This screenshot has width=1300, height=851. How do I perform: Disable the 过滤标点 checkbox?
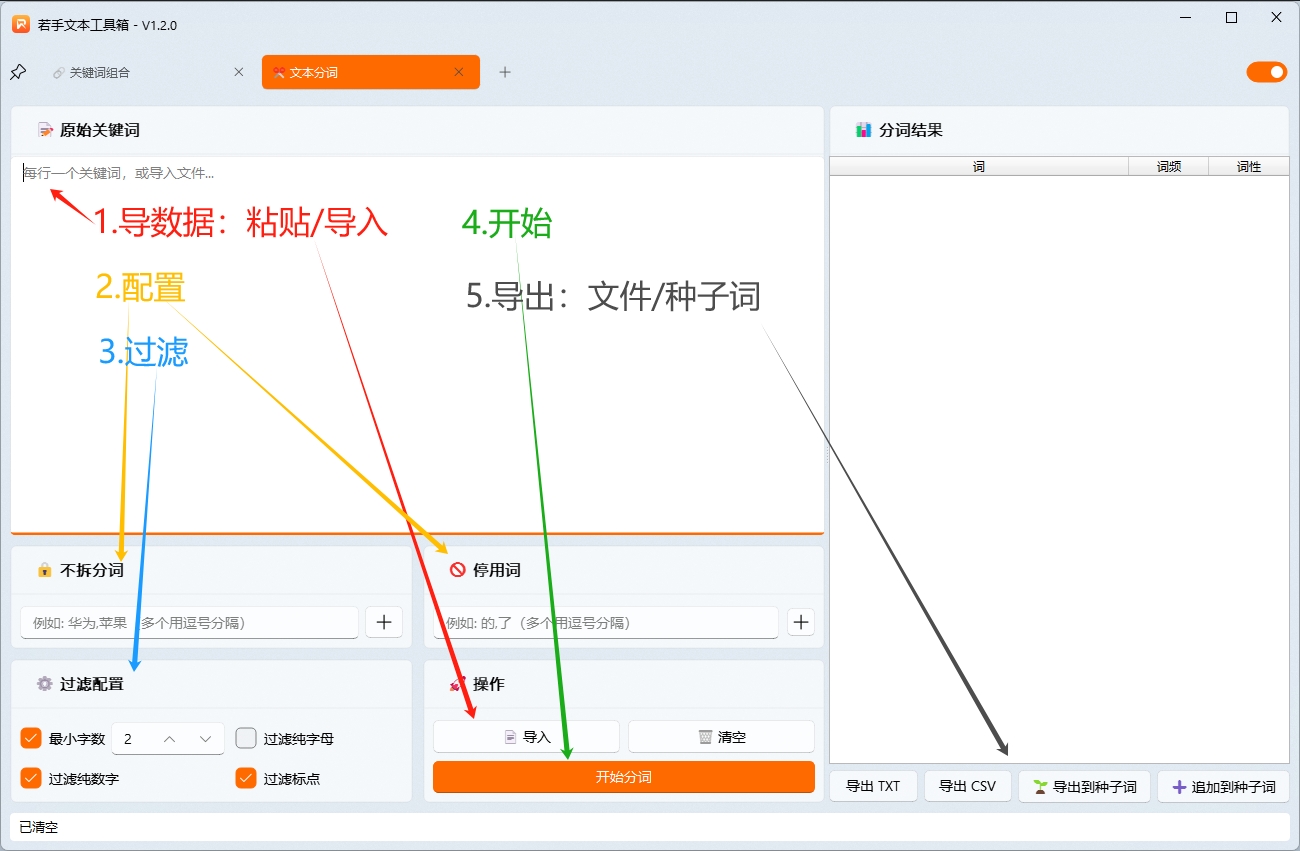click(x=245, y=778)
